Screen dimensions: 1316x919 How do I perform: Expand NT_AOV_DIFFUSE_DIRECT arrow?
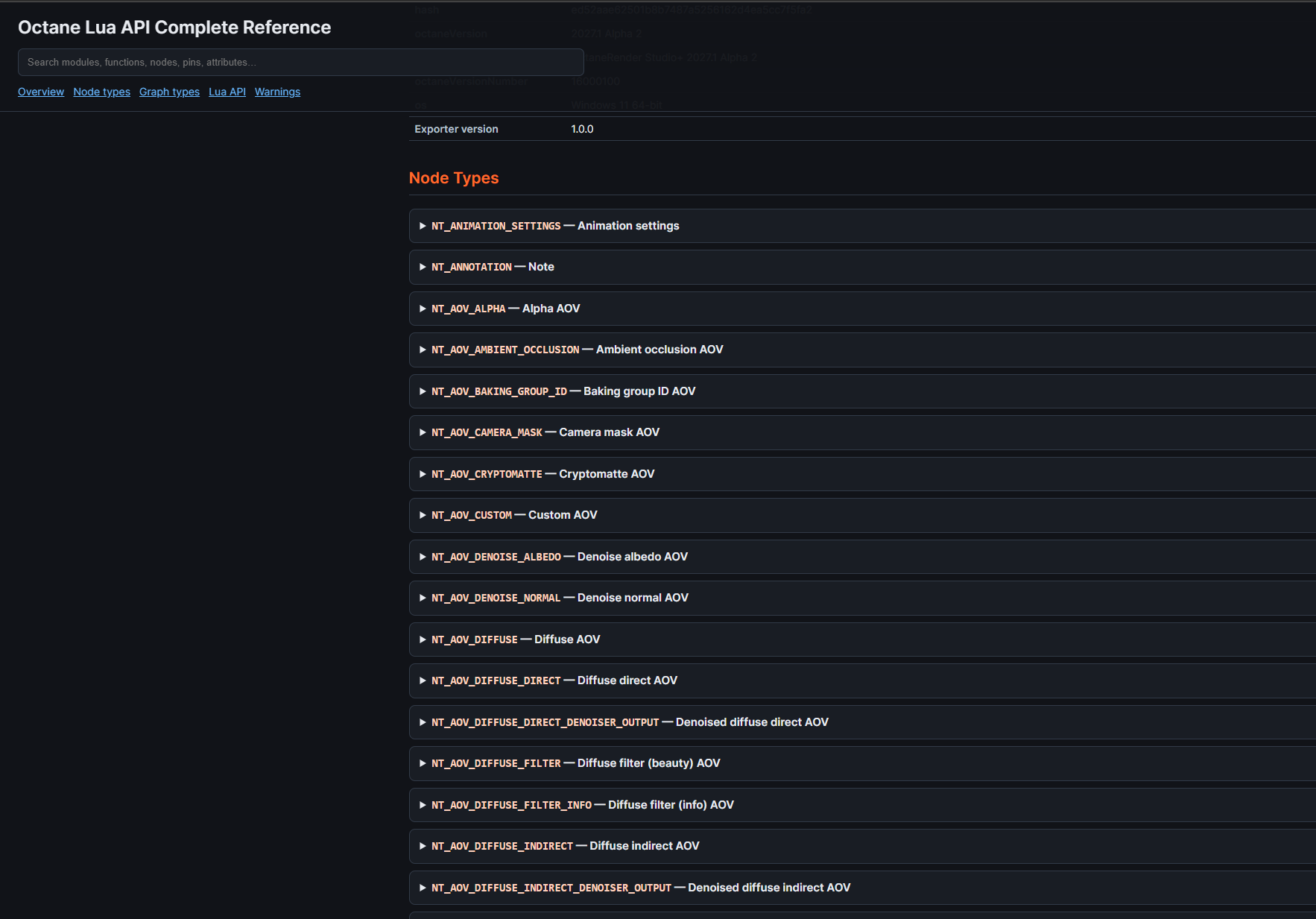tap(423, 680)
